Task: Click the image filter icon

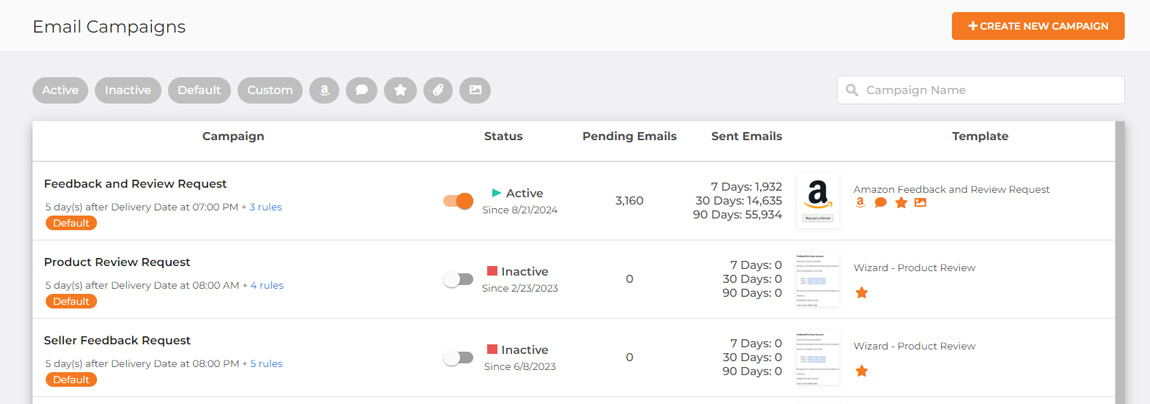Action: (x=475, y=90)
